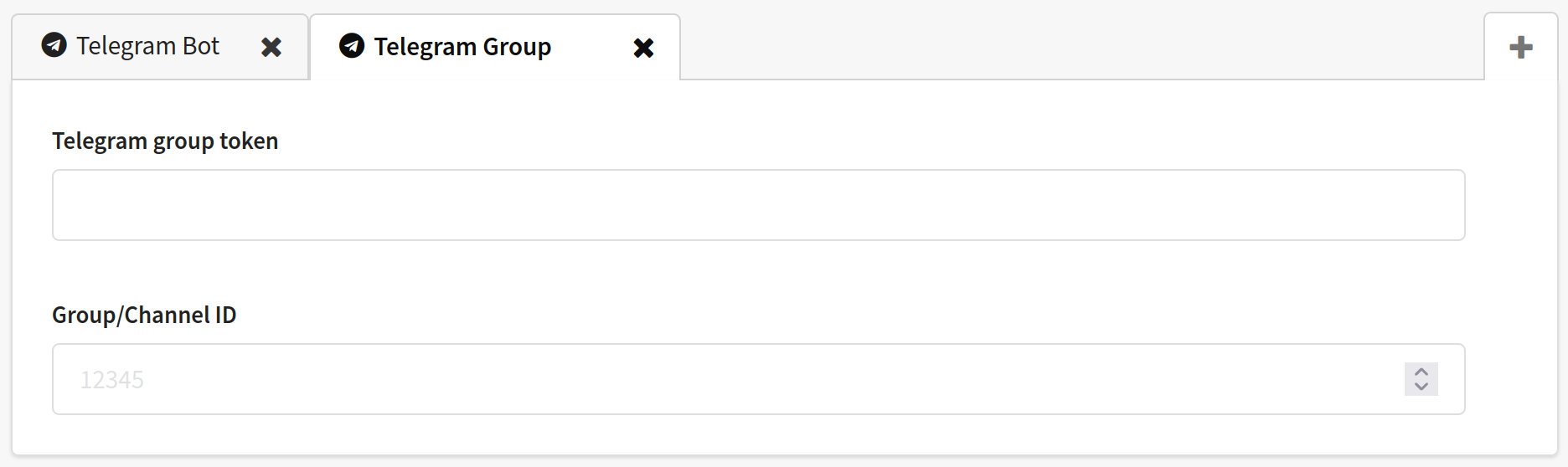Close the Telegram Group tab

[x=643, y=48]
